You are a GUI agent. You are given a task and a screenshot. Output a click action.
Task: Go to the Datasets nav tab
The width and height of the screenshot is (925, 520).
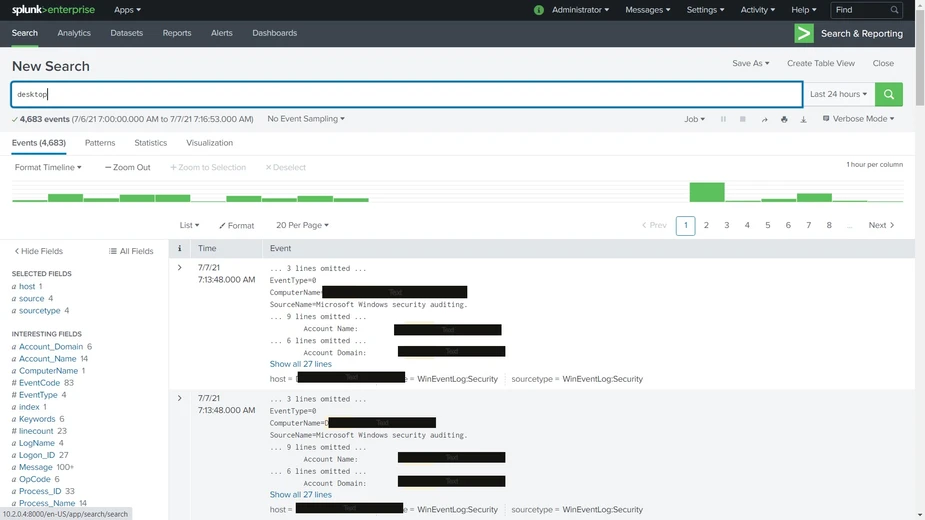126,33
